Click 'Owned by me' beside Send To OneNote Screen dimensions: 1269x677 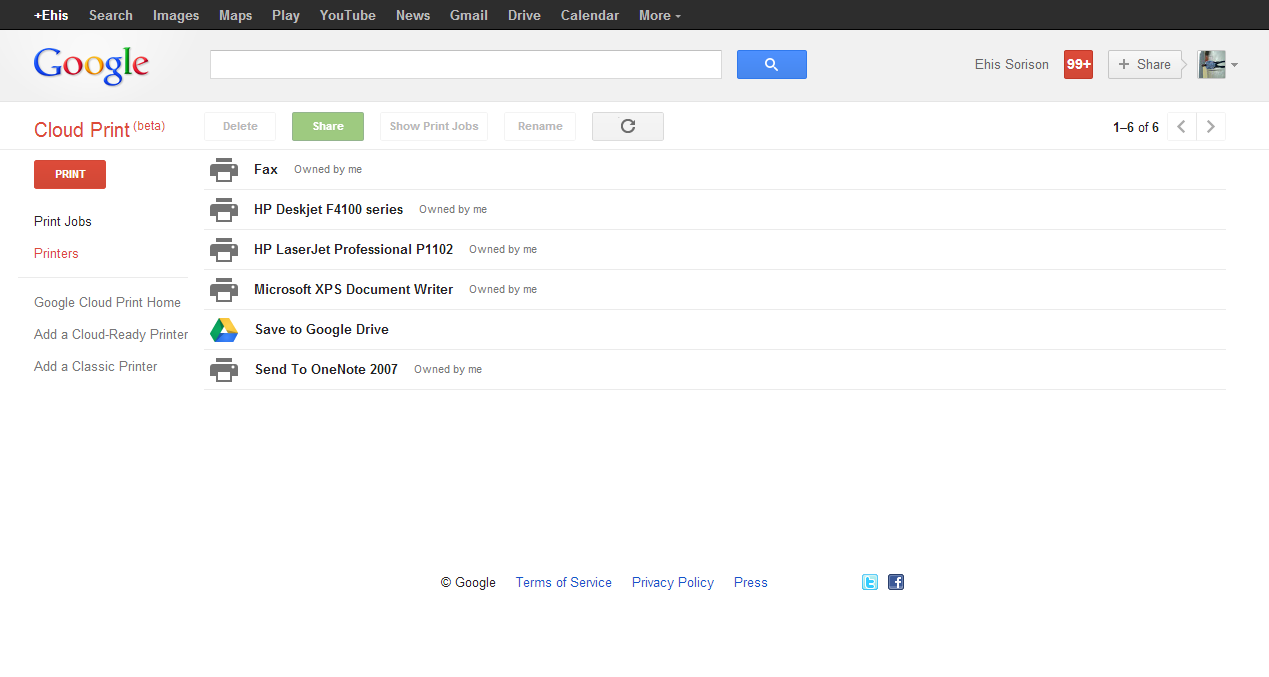point(448,370)
